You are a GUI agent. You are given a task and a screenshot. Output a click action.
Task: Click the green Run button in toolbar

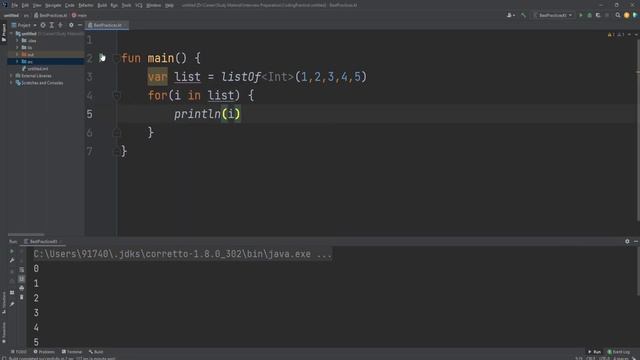581,15
